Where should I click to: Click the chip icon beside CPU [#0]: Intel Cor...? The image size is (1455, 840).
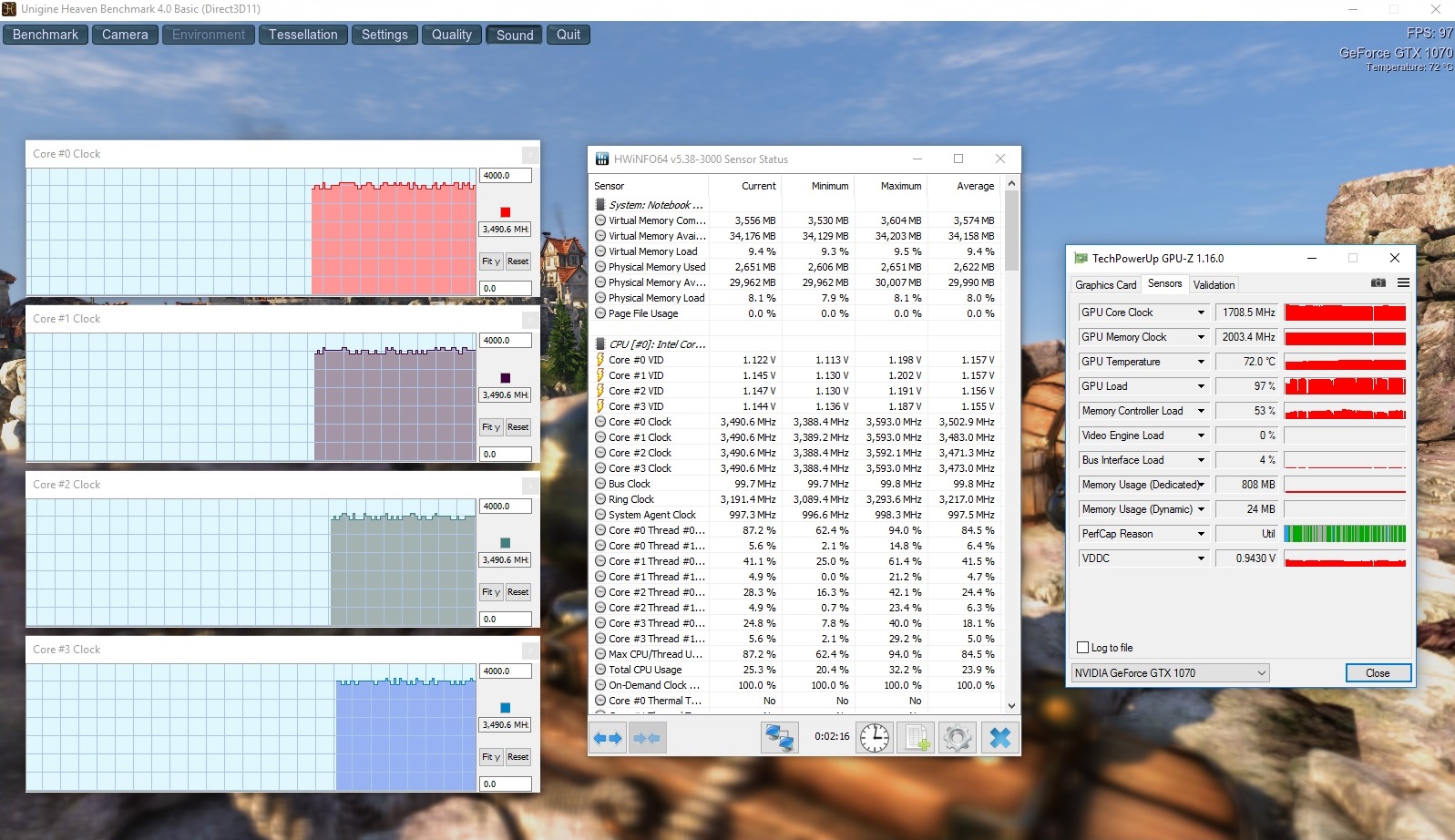[x=600, y=344]
